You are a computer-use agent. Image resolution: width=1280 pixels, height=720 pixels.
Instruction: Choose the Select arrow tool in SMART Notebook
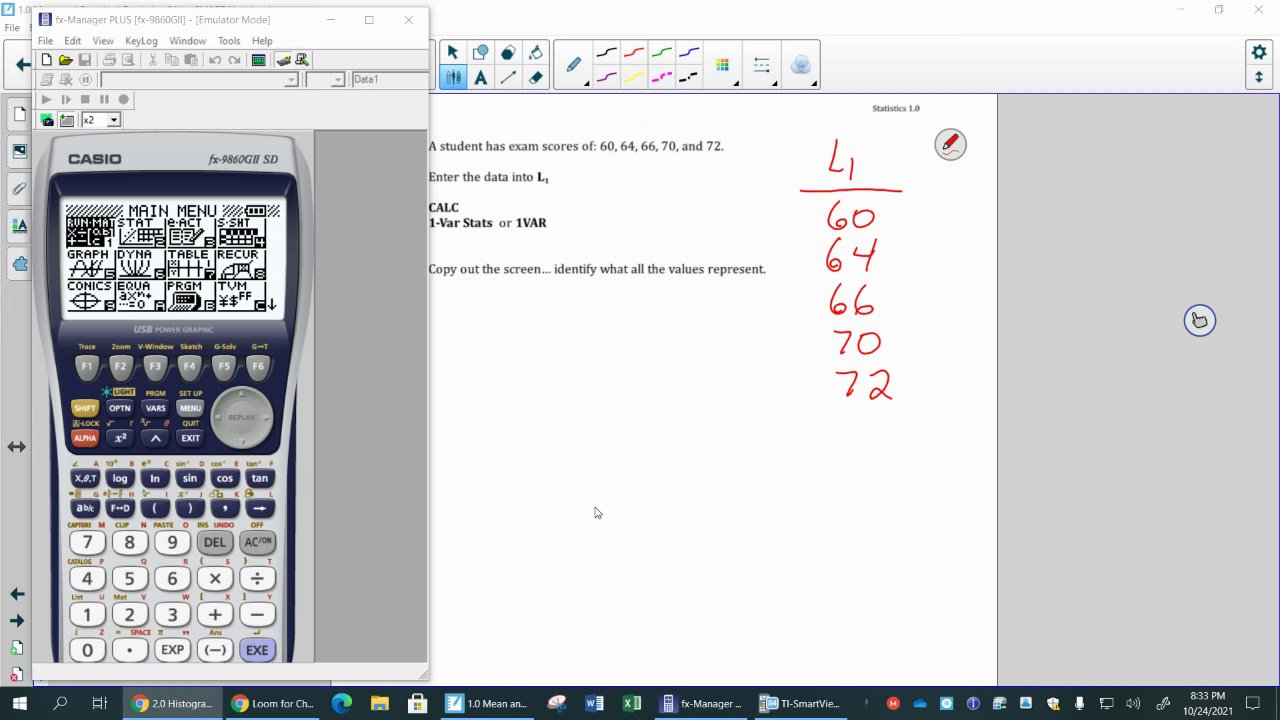tap(453, 53)
